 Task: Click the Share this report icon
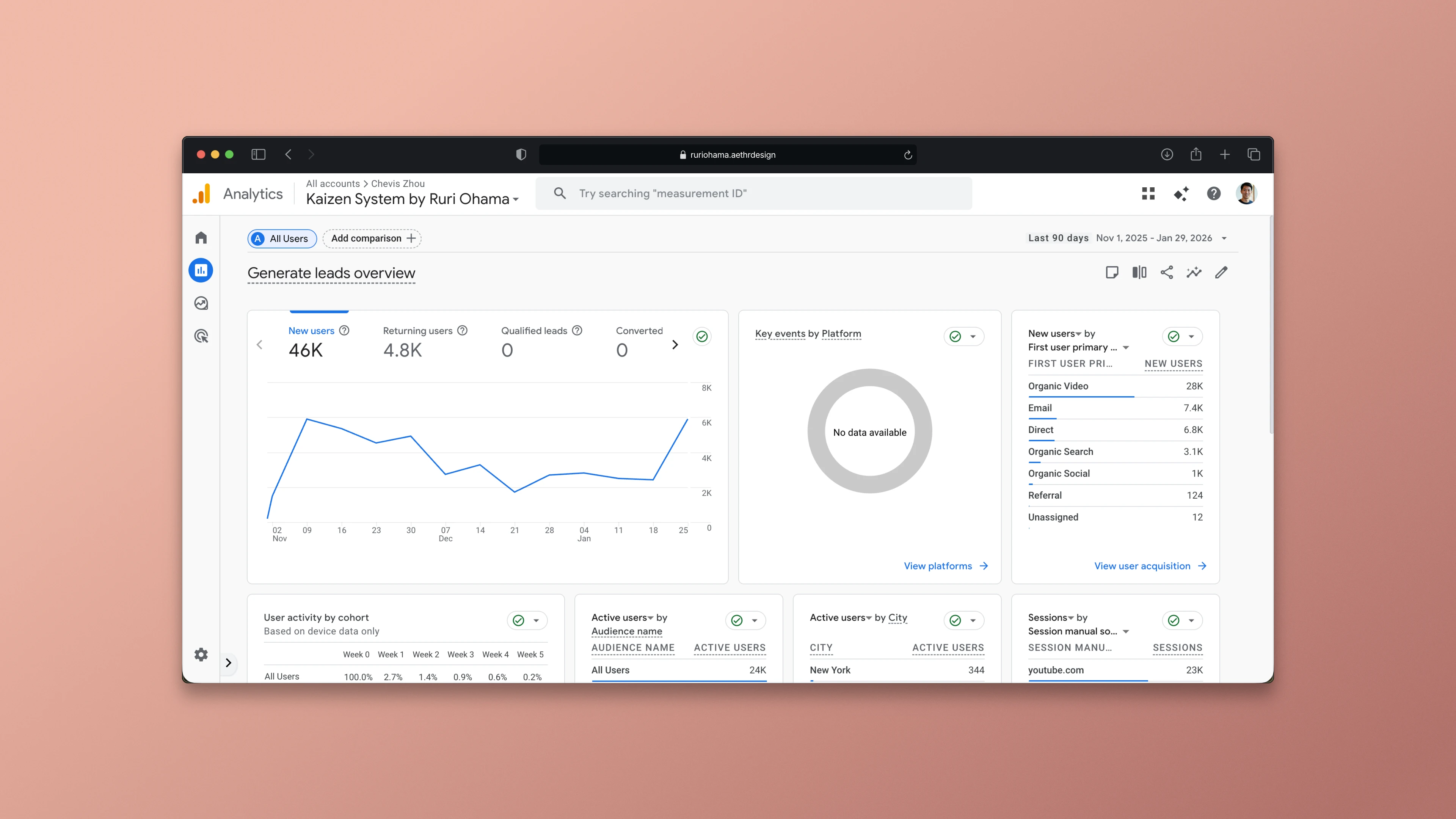1167,273
